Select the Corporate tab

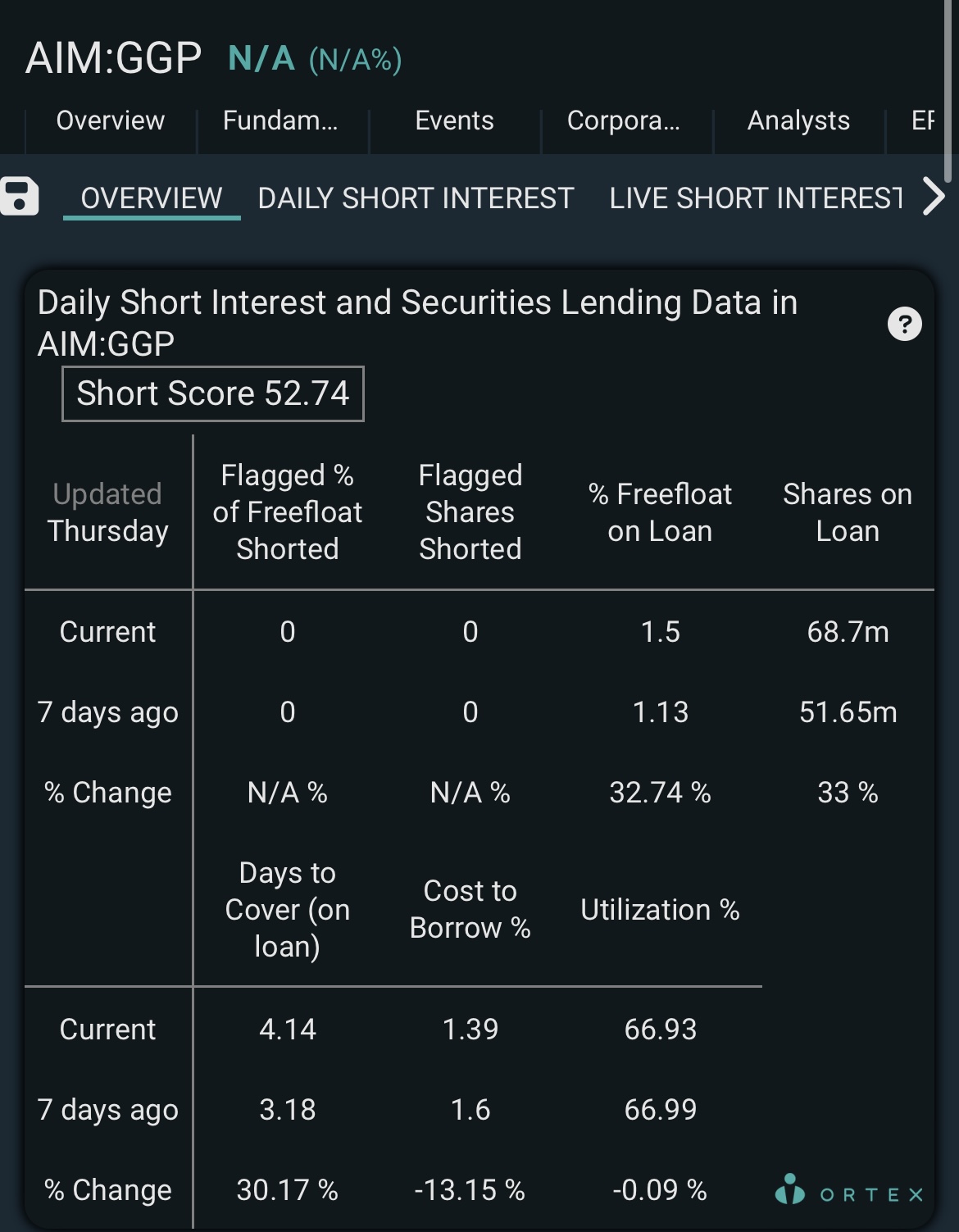624,120
